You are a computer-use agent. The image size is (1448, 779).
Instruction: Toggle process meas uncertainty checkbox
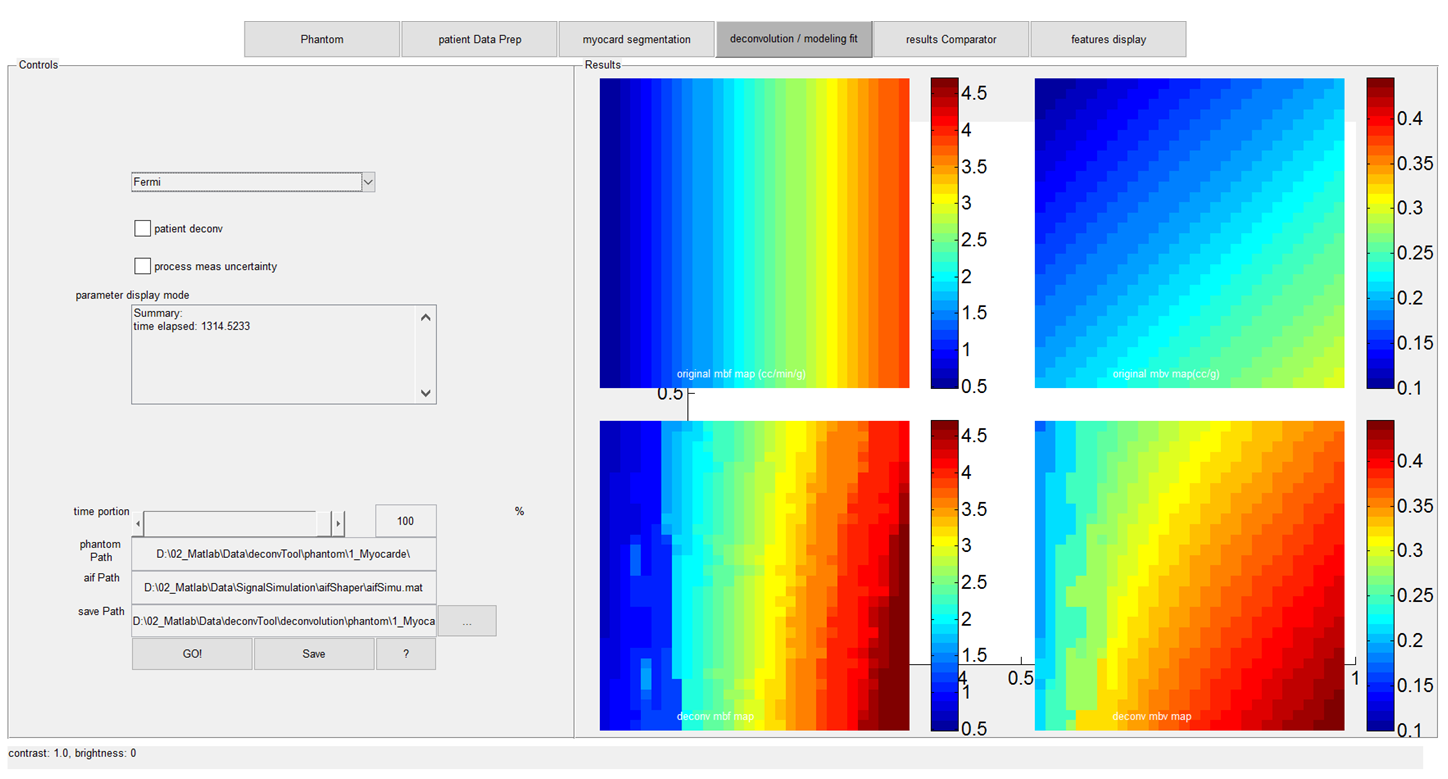(x=142, y=267)
